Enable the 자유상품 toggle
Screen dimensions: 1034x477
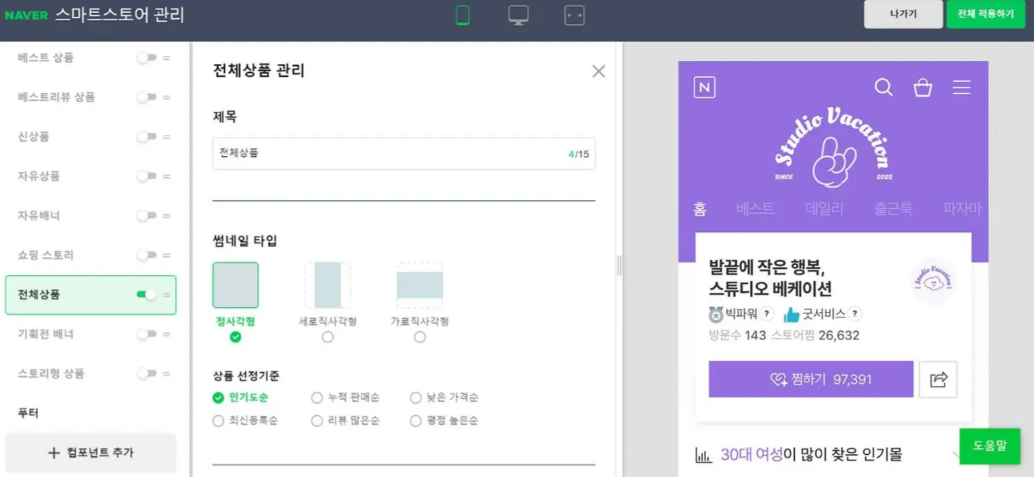(146, 176)
